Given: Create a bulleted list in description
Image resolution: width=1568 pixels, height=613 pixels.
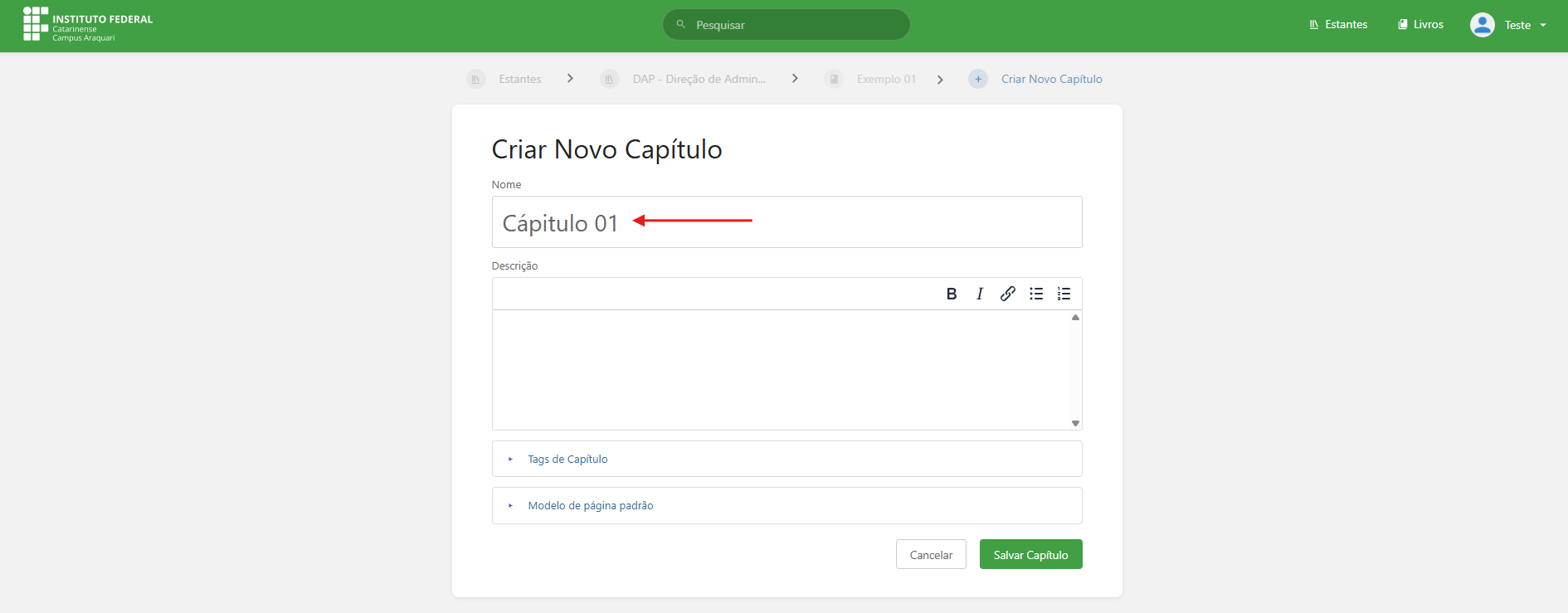Looking at the screenshot, I should coord(1036,294).
